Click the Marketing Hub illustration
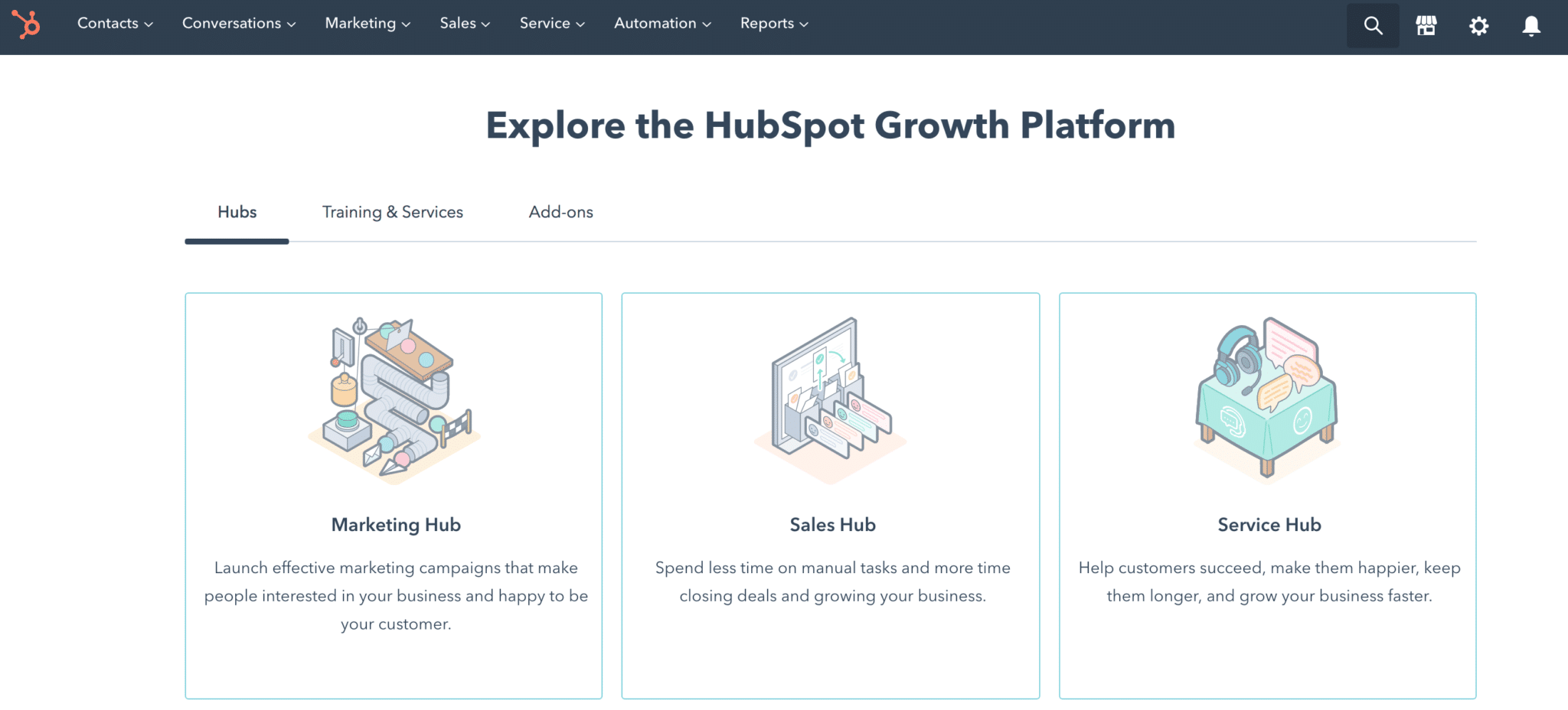Screen dimensions: 1568x710 click(x=394, y=400)
